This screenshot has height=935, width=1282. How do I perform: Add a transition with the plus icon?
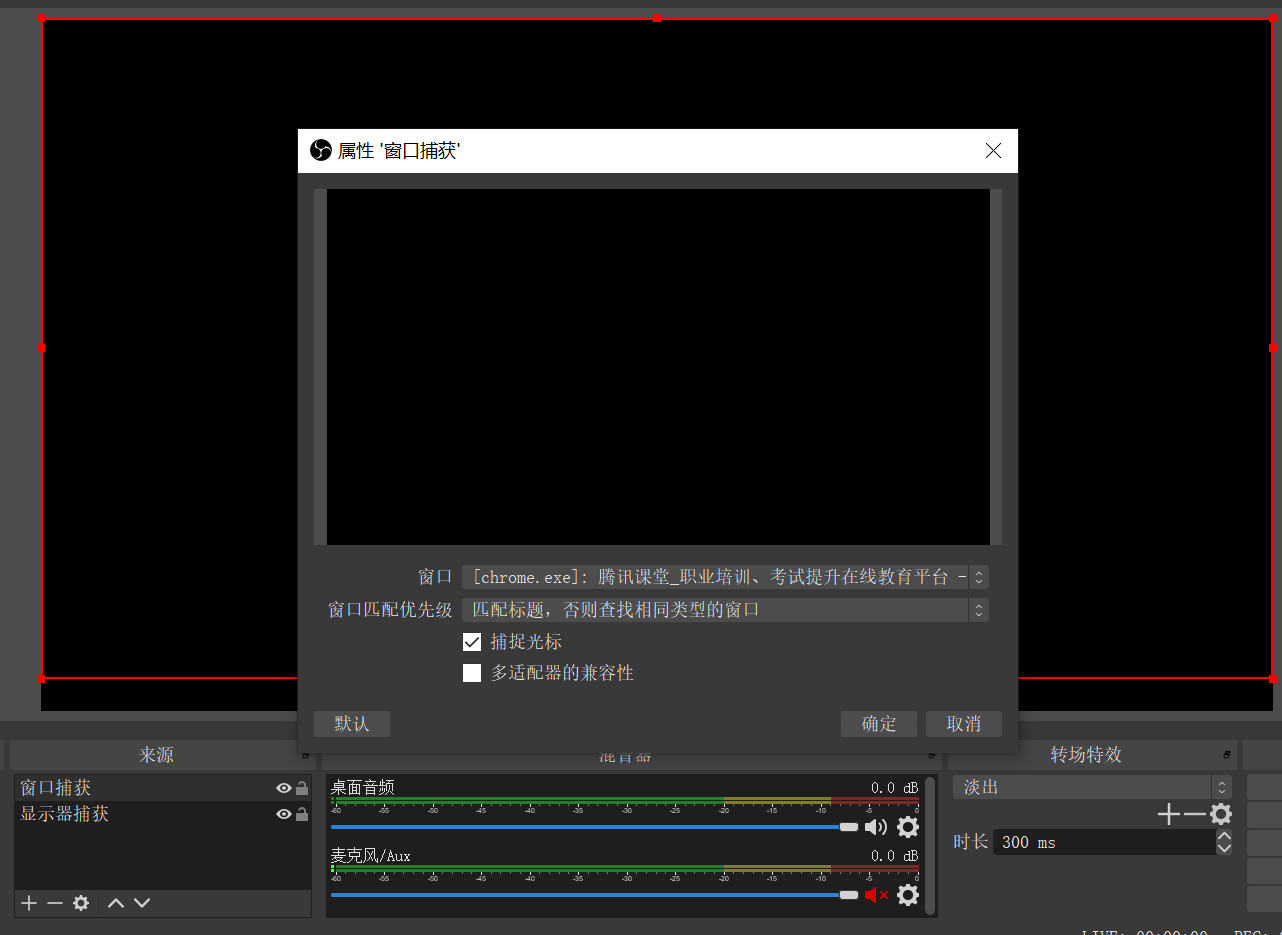tap(1169, 814)
